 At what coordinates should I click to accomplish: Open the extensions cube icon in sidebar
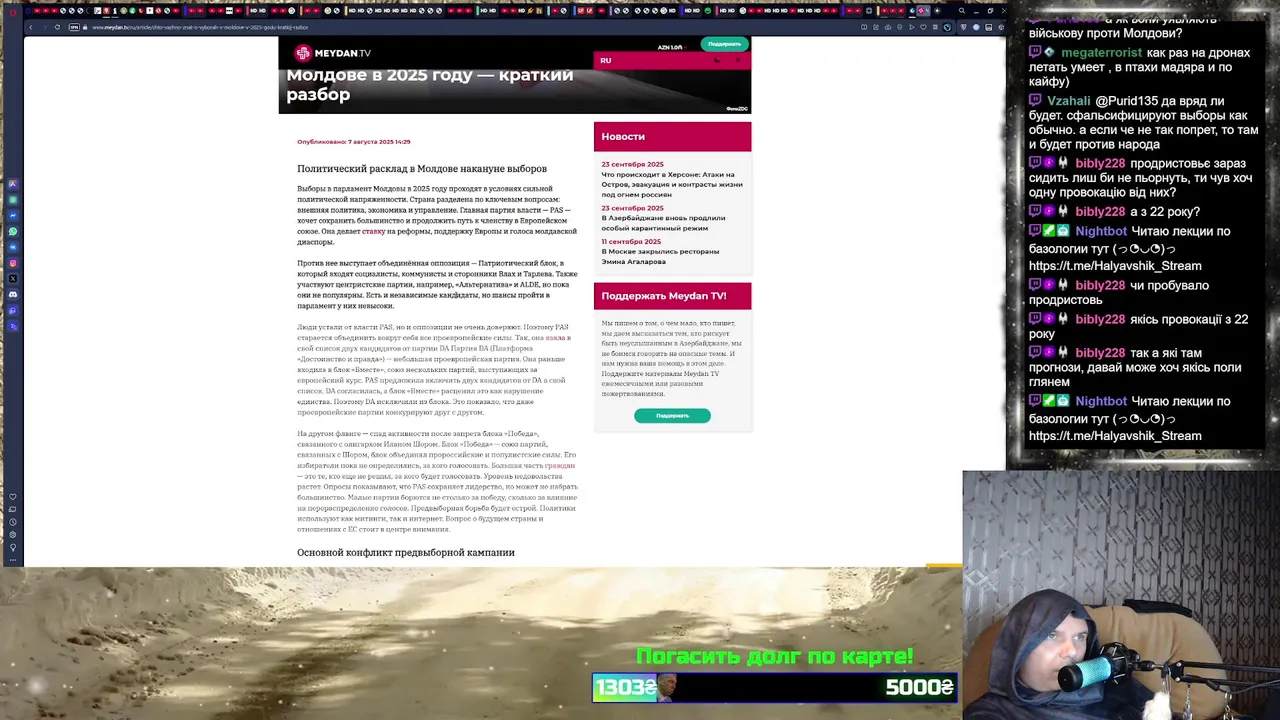tap(13, 534)
